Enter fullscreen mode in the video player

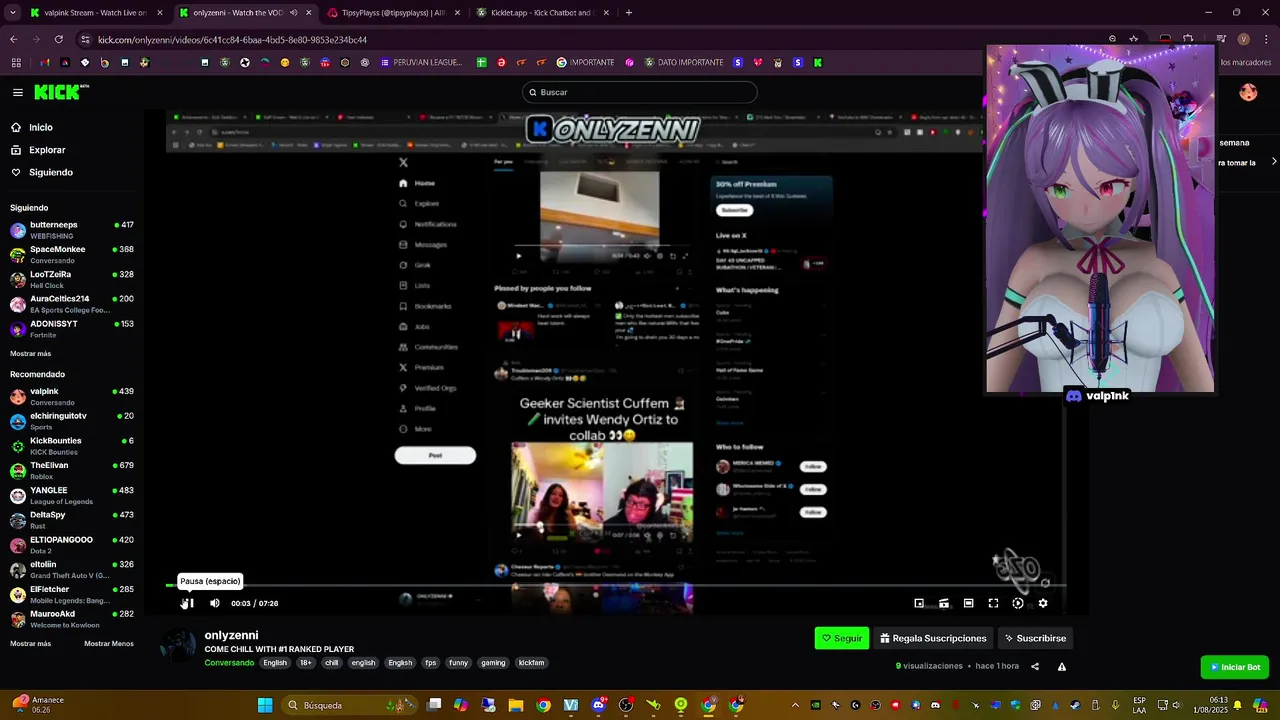[993, 603]
